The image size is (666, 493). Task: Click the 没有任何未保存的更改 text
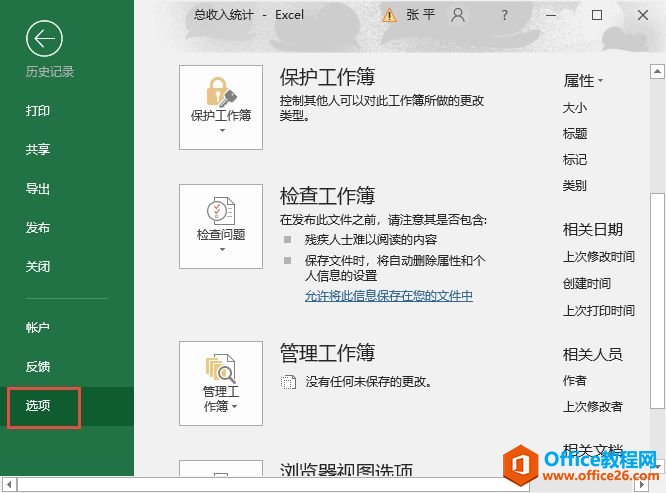[369, 382]
